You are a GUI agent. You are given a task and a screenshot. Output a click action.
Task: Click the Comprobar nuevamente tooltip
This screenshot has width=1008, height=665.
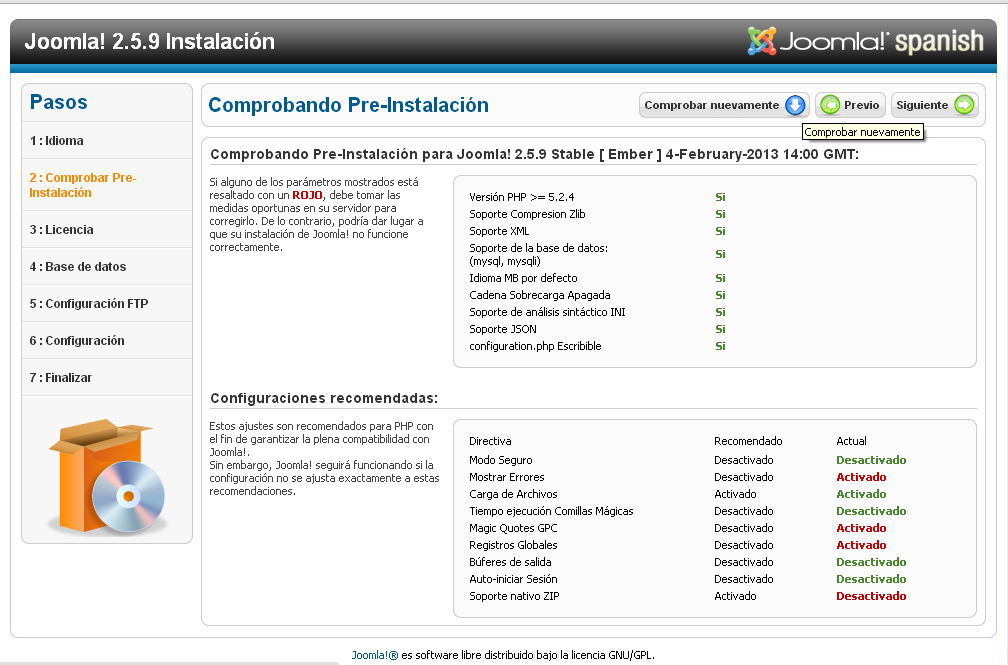pyautogui.click(x=863, y=132)
